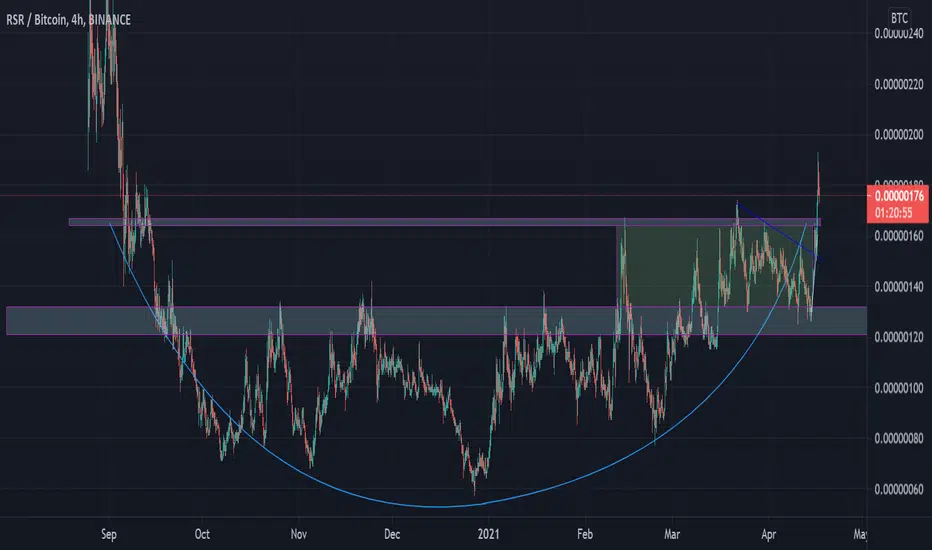Select the dark blue descending trendline
Image resolution: width=932 pixels, height=550 pixels.
pos(779,232)
